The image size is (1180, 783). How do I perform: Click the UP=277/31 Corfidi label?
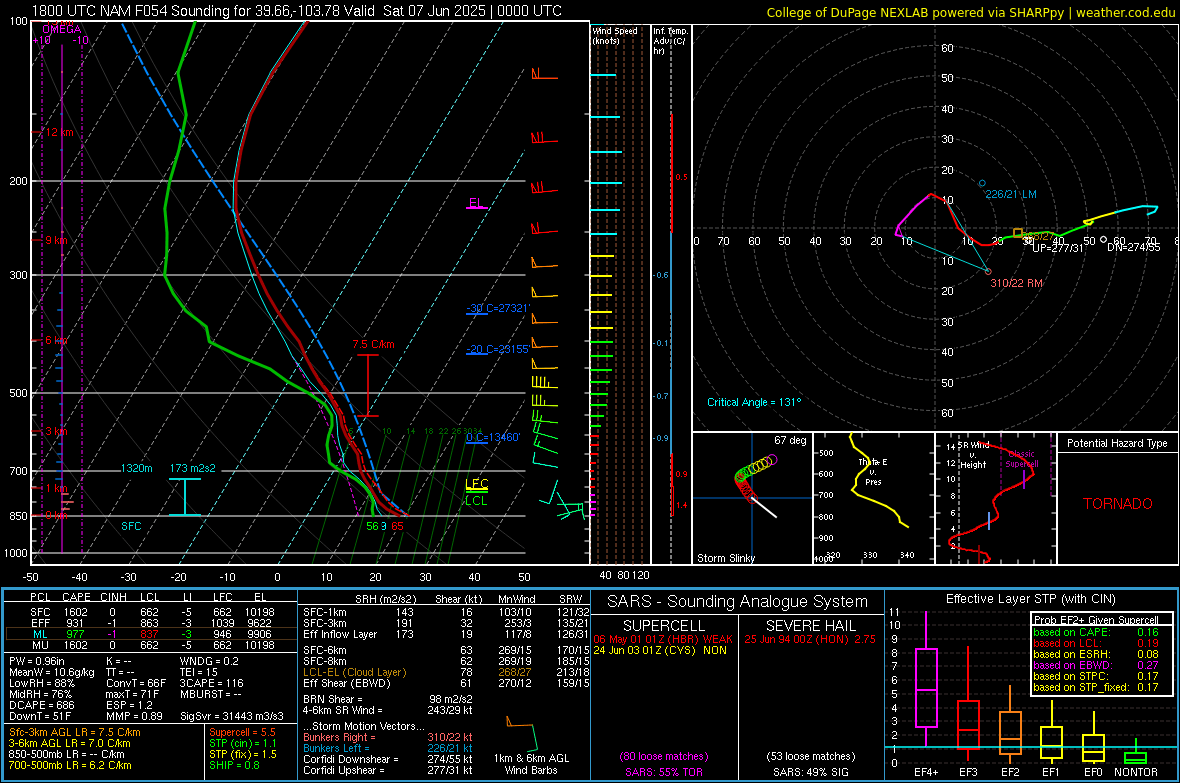tap(1058, 248)
